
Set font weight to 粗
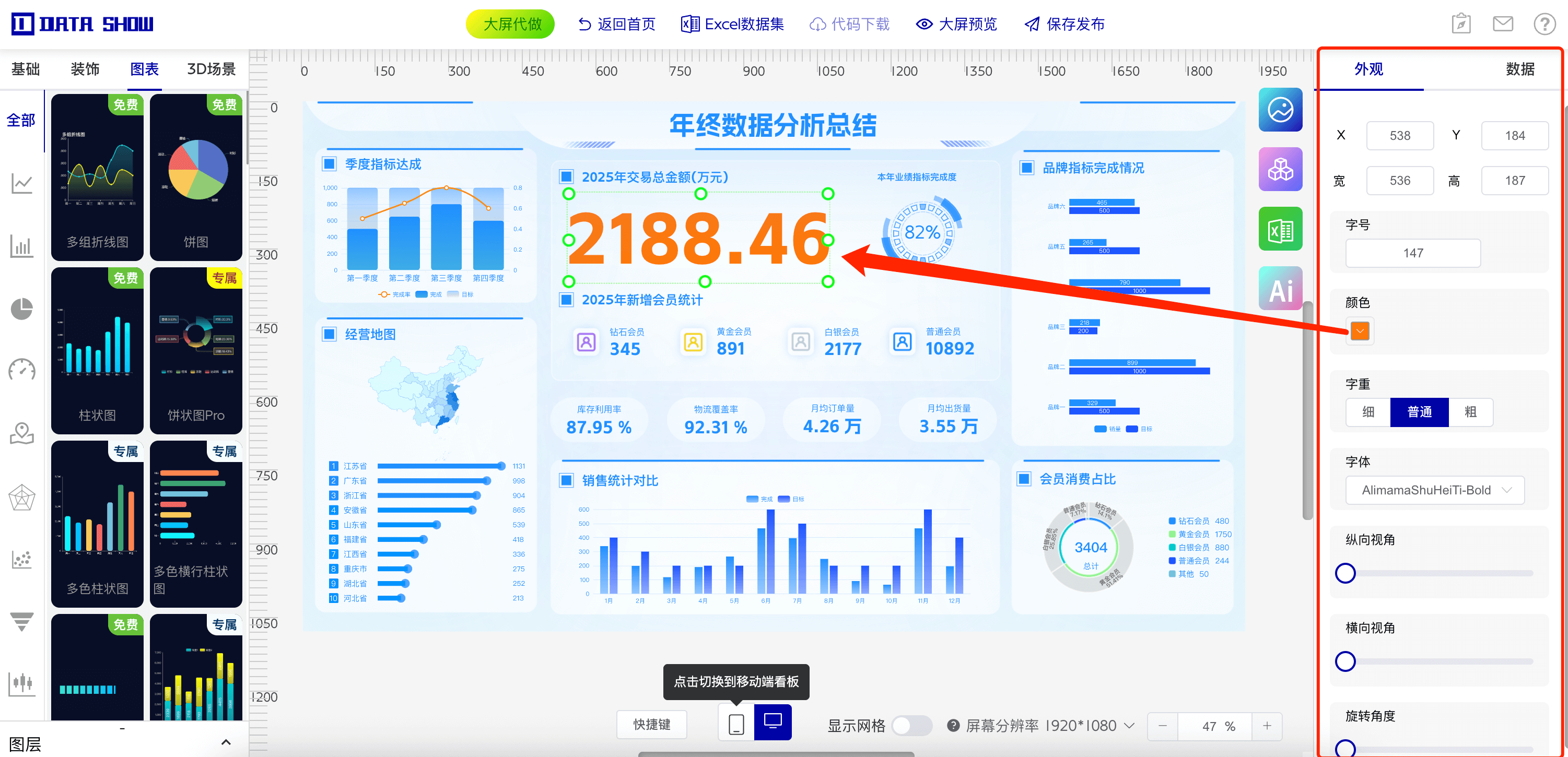point(1470,412)
